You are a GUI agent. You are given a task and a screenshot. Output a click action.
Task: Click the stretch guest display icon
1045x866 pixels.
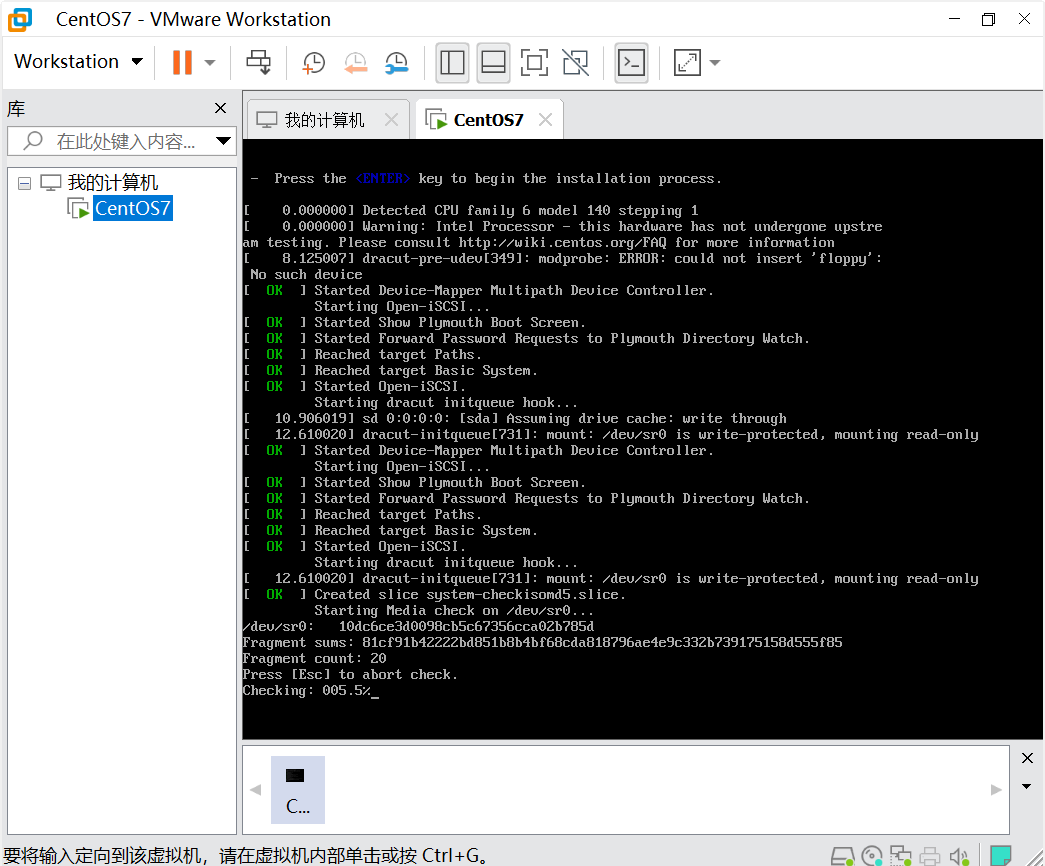[687, 63]
